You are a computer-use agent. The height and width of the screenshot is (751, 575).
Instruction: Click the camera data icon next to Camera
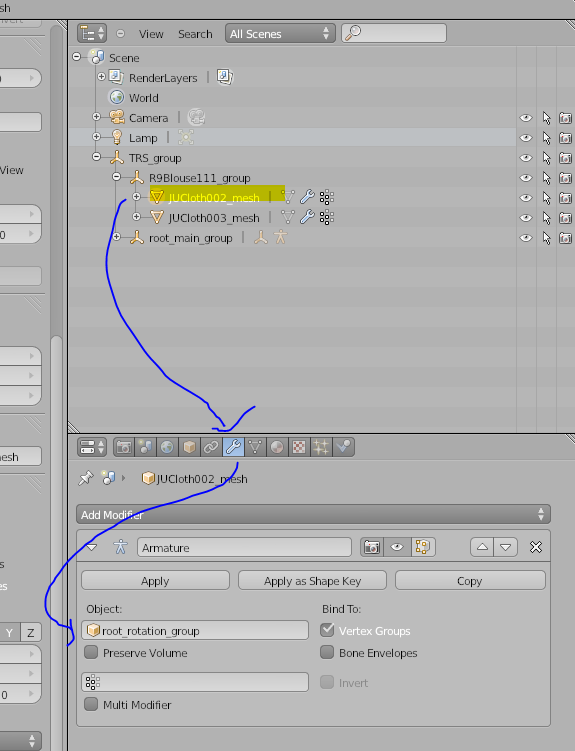click(196, 117)
